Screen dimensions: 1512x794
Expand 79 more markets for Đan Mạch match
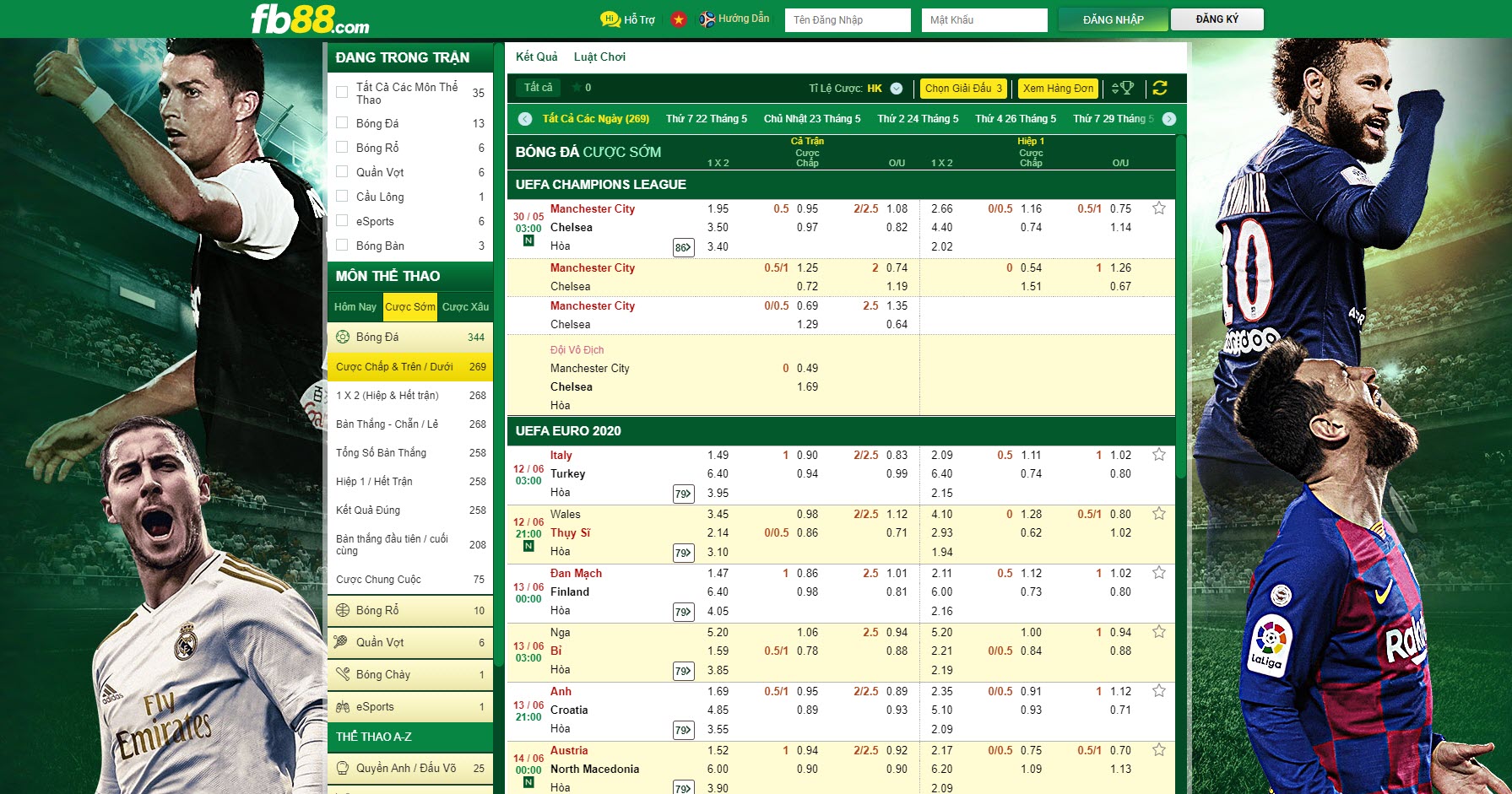(683, 612)
